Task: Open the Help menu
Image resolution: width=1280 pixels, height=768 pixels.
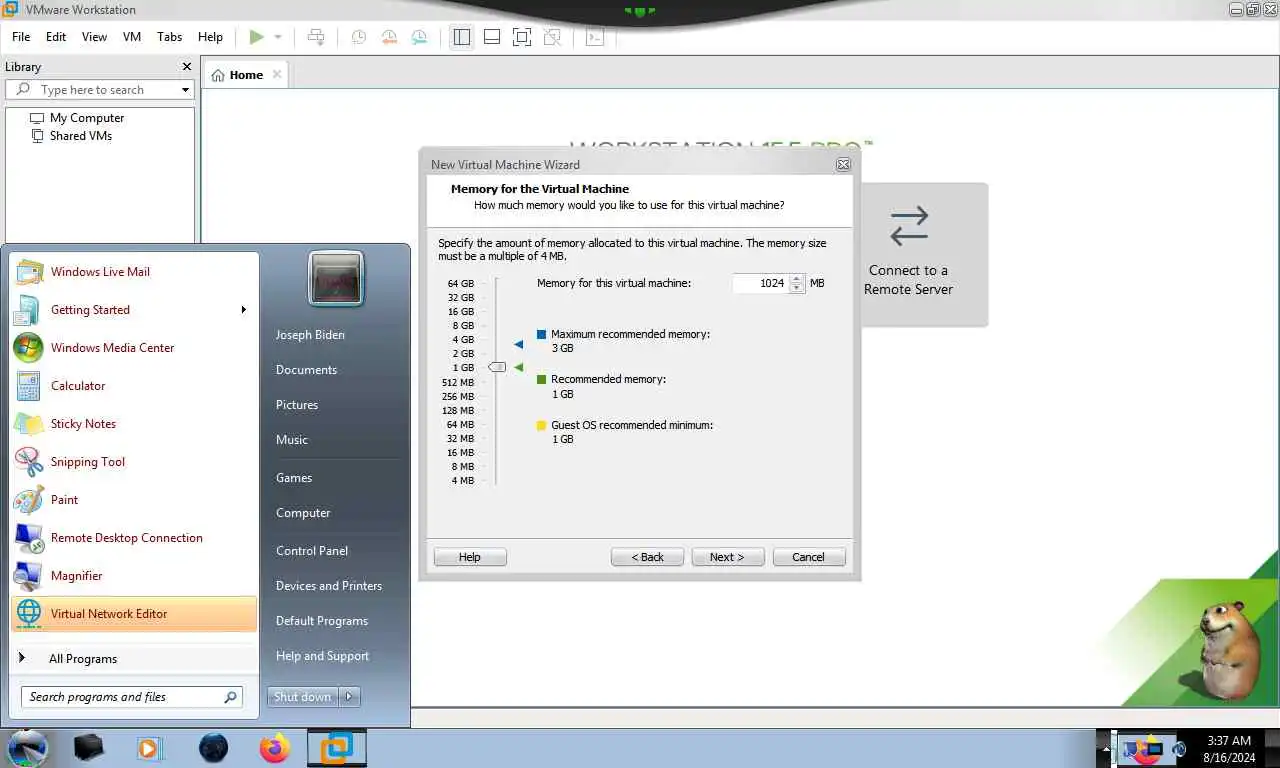Action: (x=210, y=36)
